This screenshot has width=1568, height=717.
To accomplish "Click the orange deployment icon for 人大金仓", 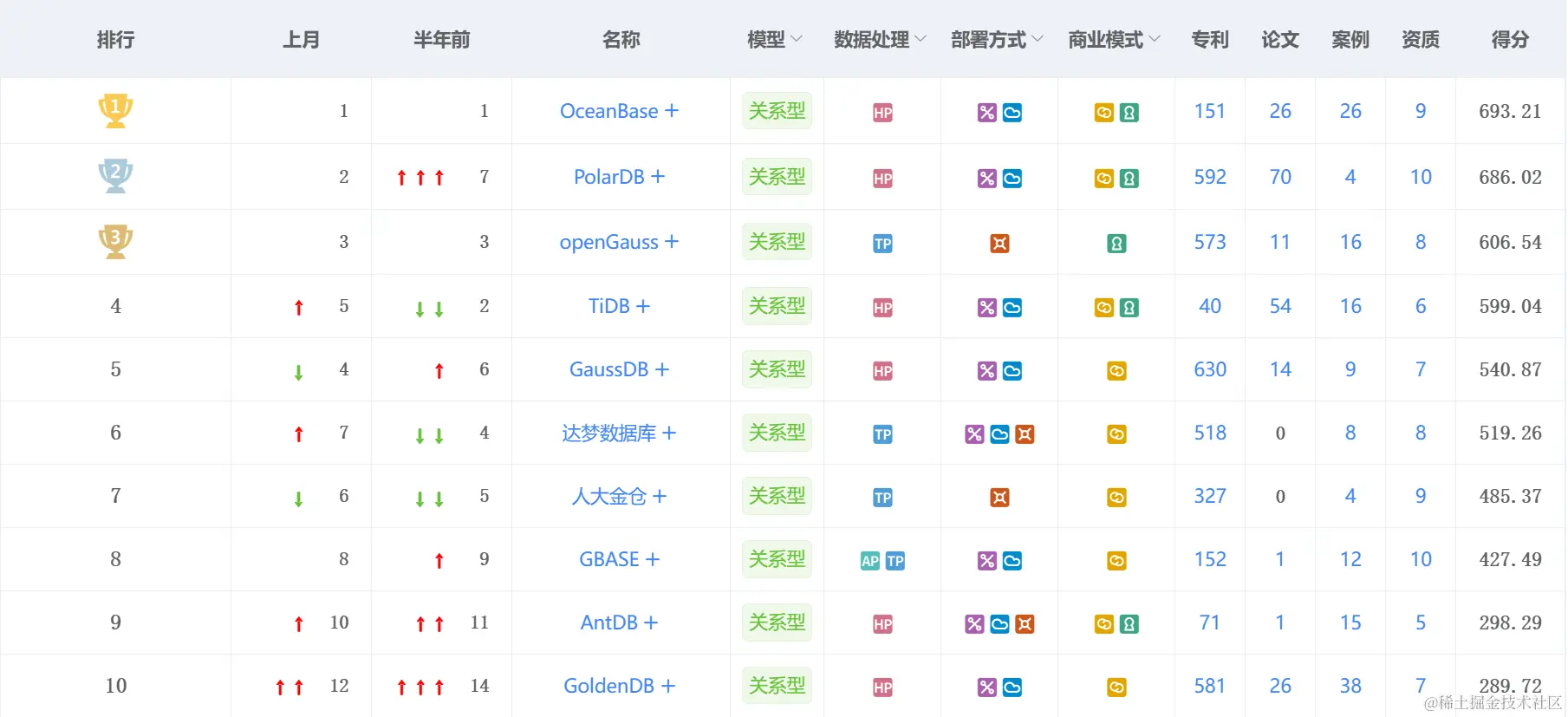I will [999, 498].
